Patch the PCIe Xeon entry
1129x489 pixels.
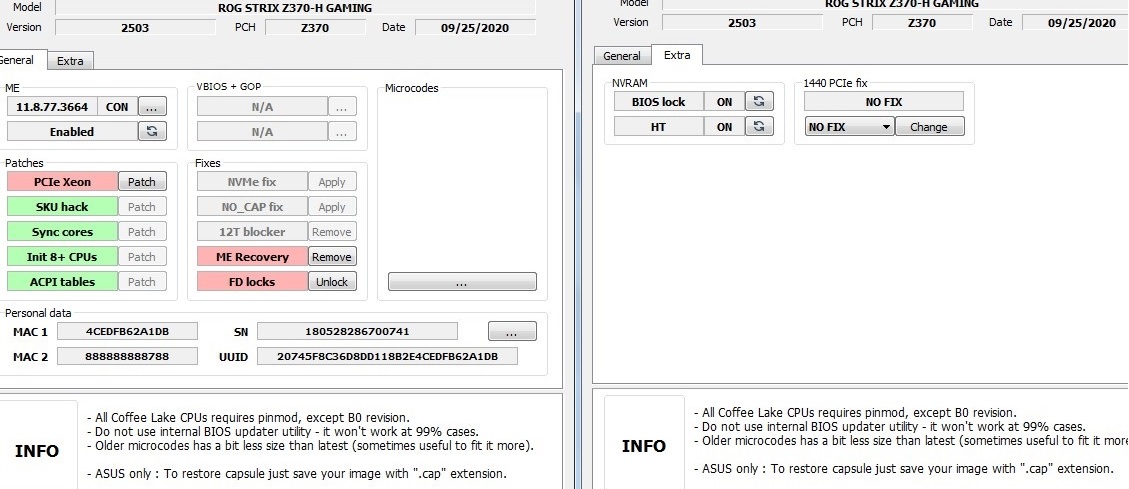pos(142,181)
